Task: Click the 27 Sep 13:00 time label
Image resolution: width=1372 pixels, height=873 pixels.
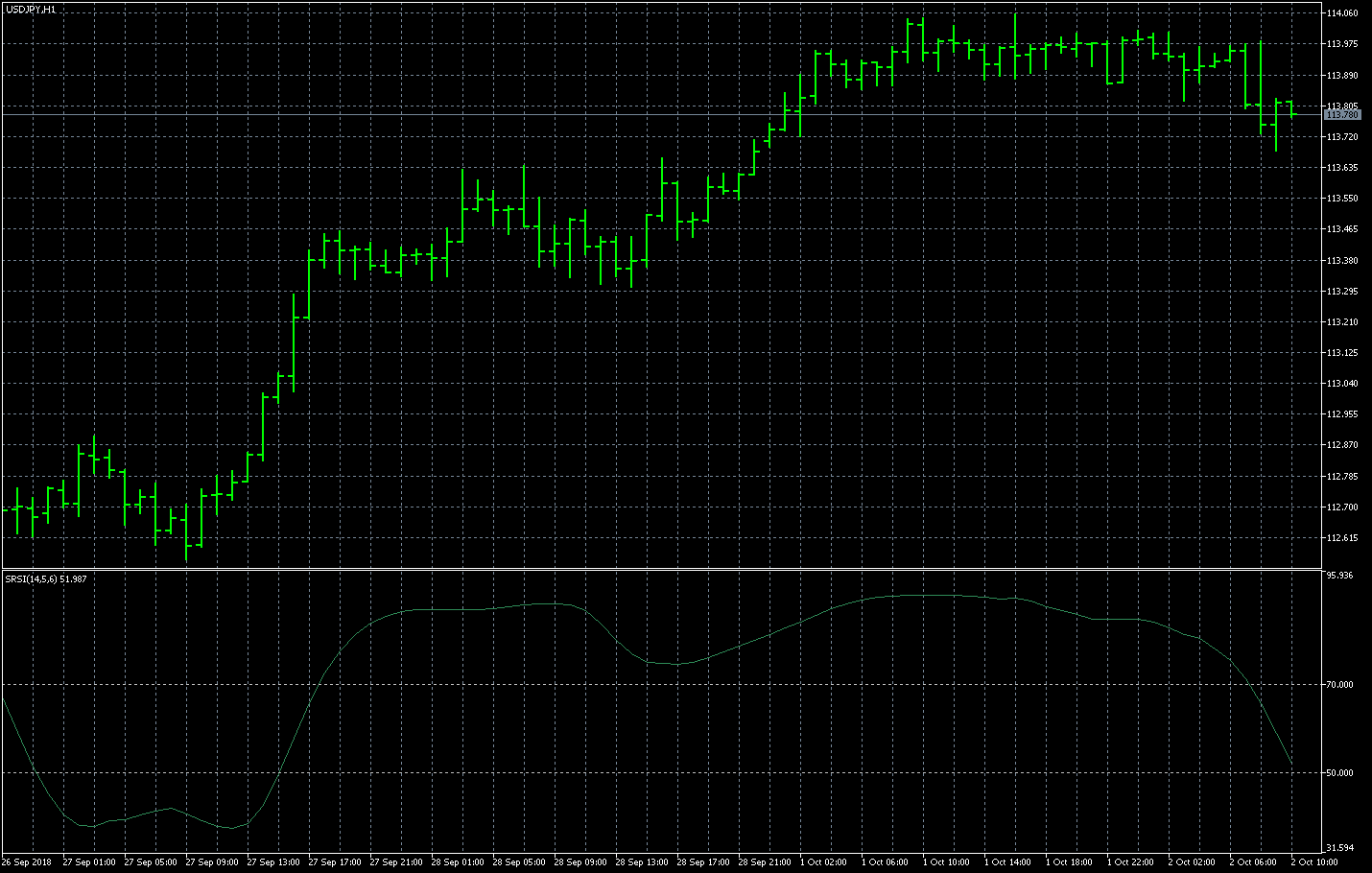Action: (273, 862)
